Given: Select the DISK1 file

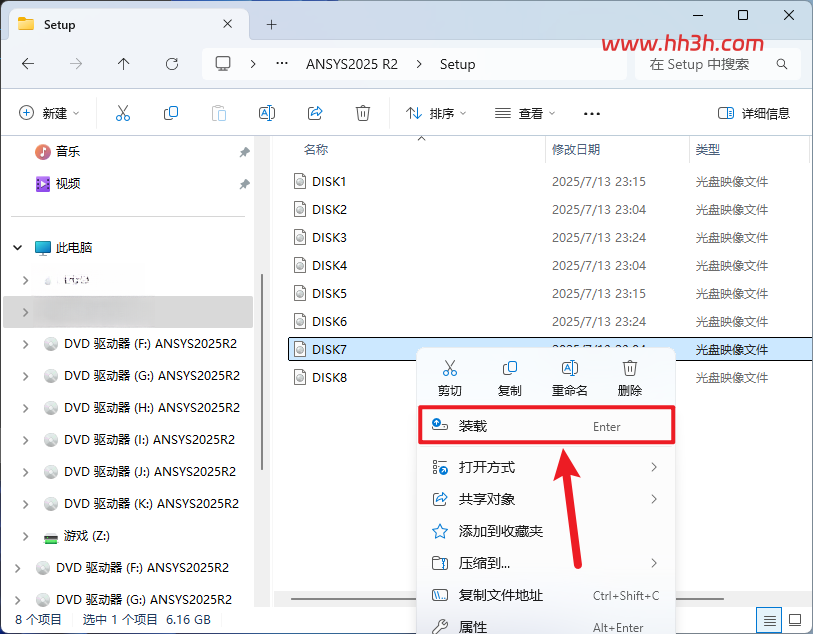Looking at the screenshot, I should pos(329,181).
